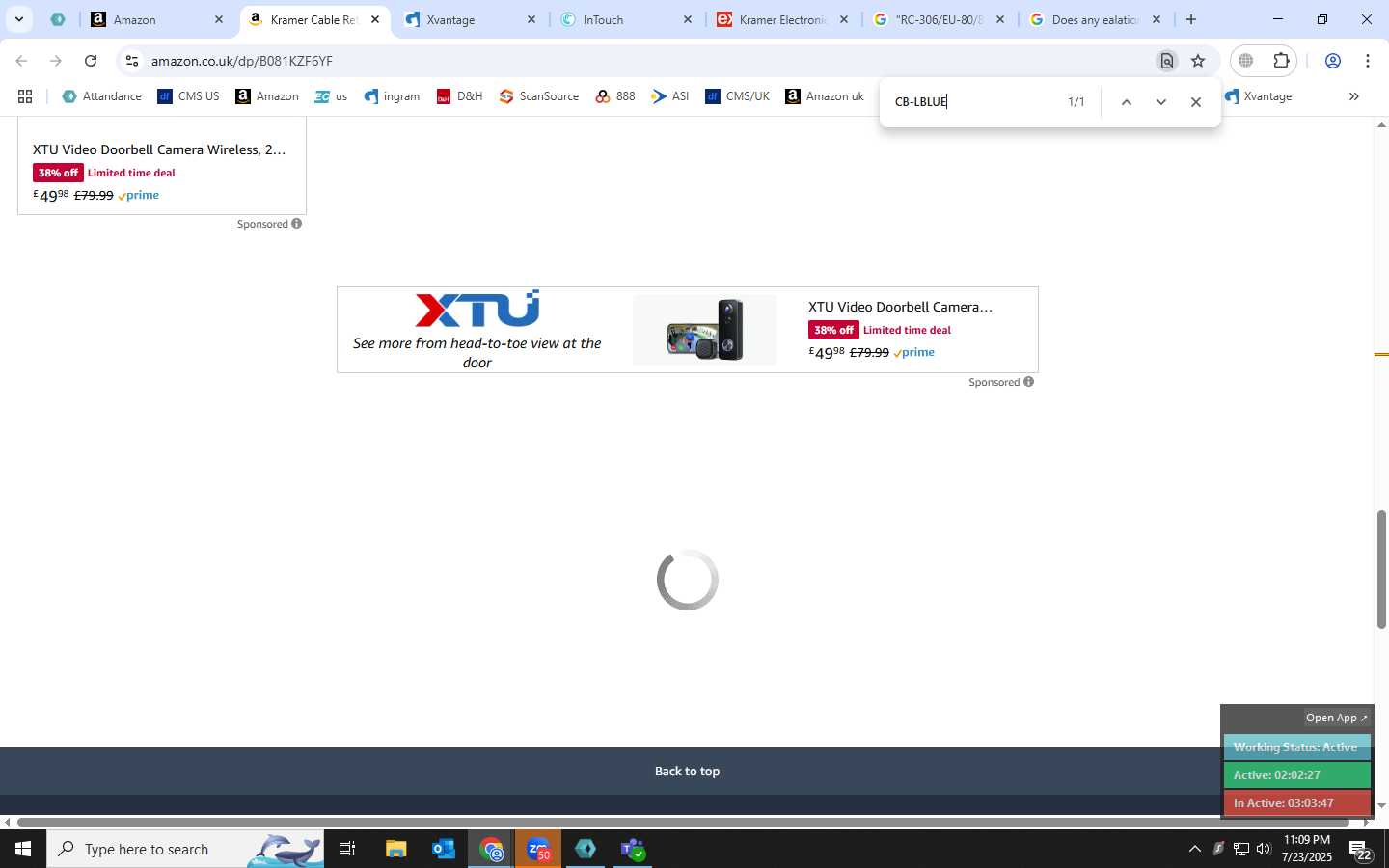Open the Chrome profile icon

1333,61
